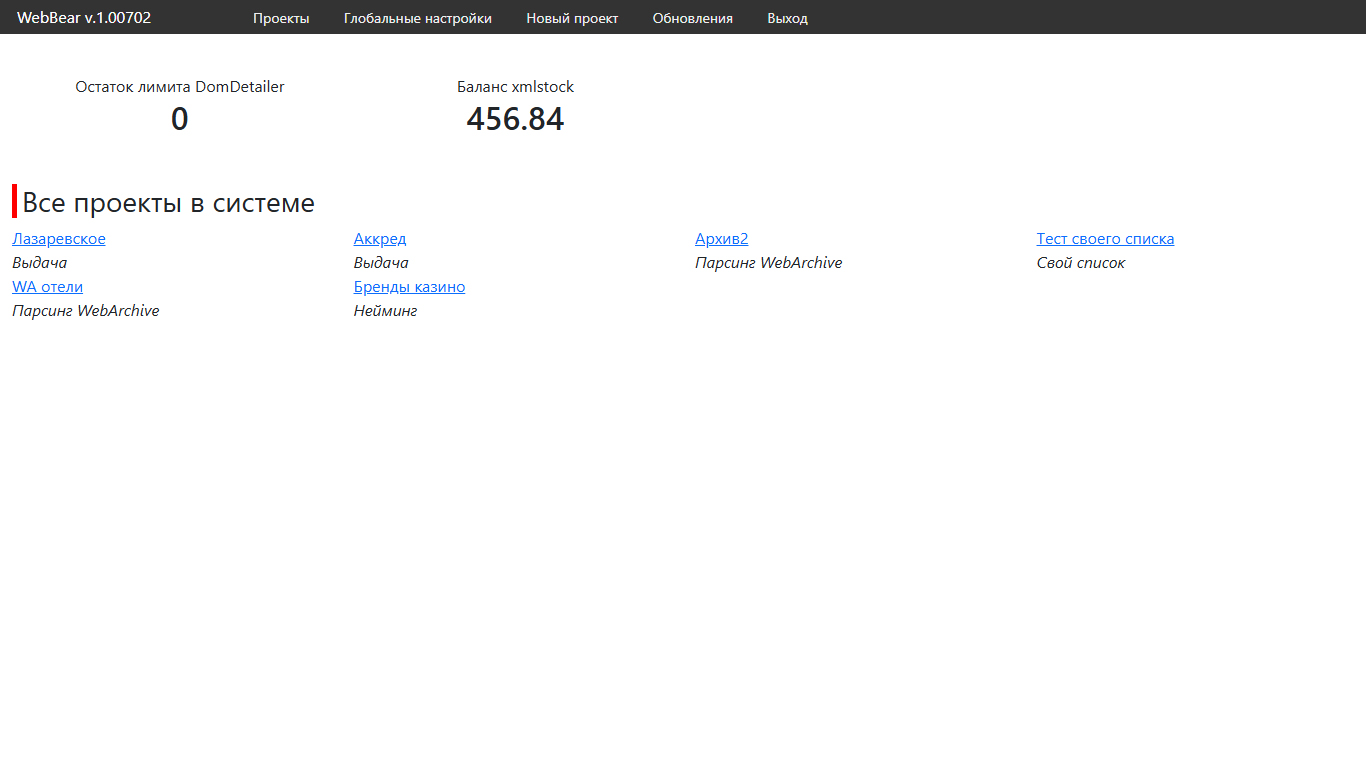Click the Нейминг type label
1366x768 pixels.
click(x=385, y=311)
